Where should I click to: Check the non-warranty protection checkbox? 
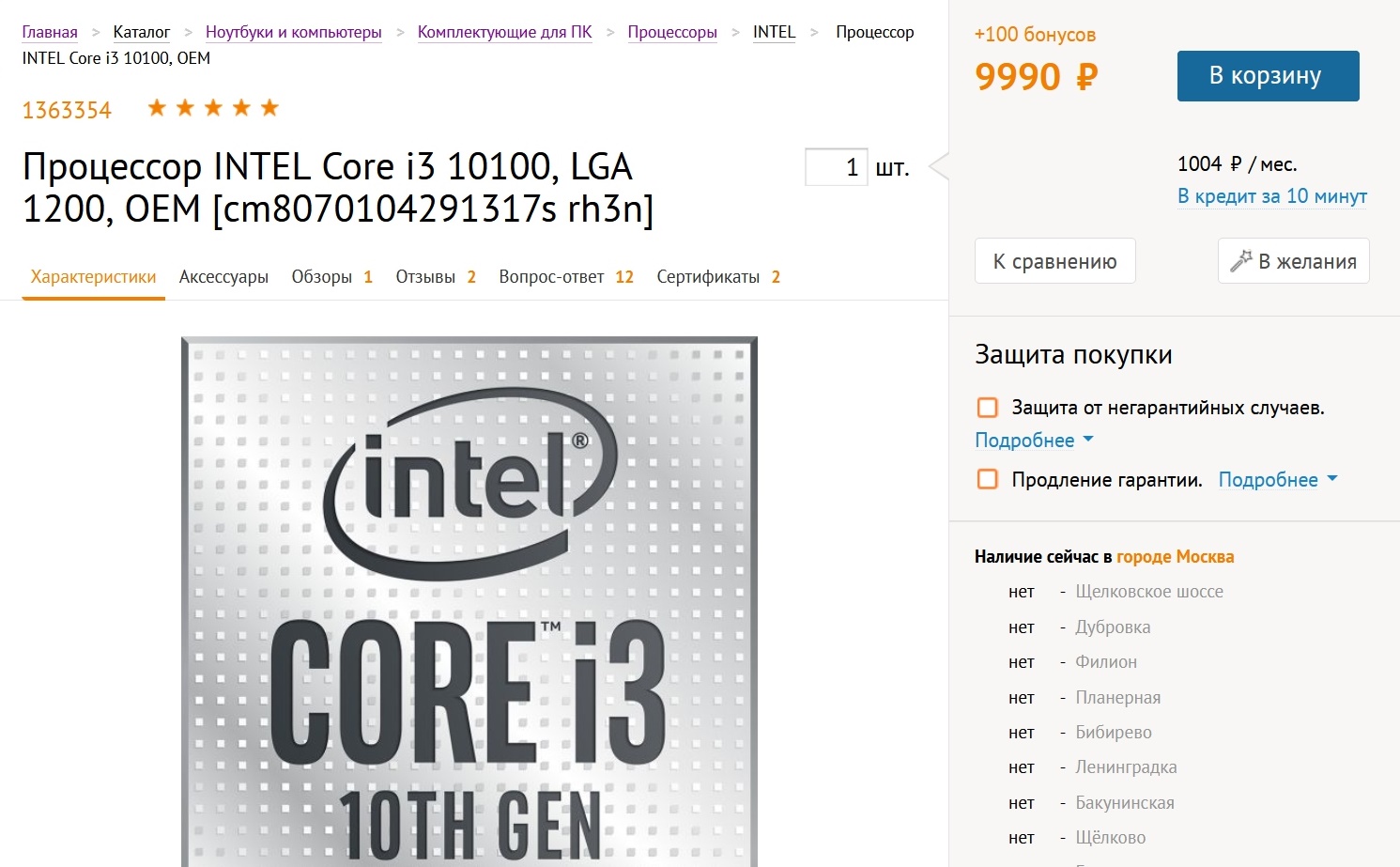coord(988,408)
